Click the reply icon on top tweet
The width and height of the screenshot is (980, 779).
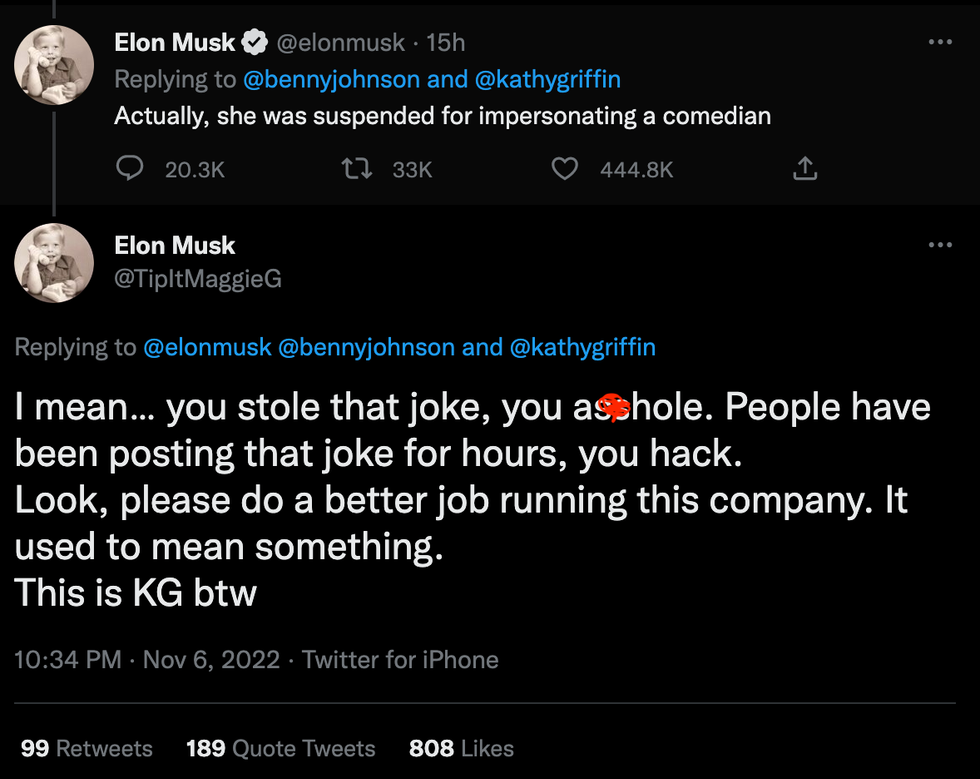point(130,169)
